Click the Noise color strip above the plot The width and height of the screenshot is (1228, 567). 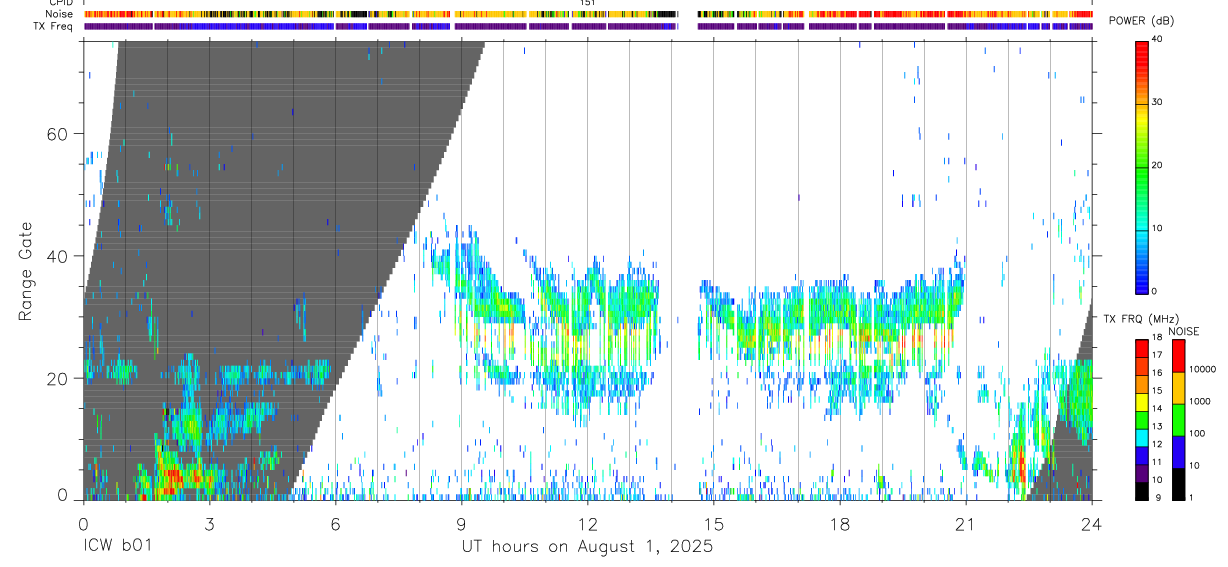click(x=588, y=14)
